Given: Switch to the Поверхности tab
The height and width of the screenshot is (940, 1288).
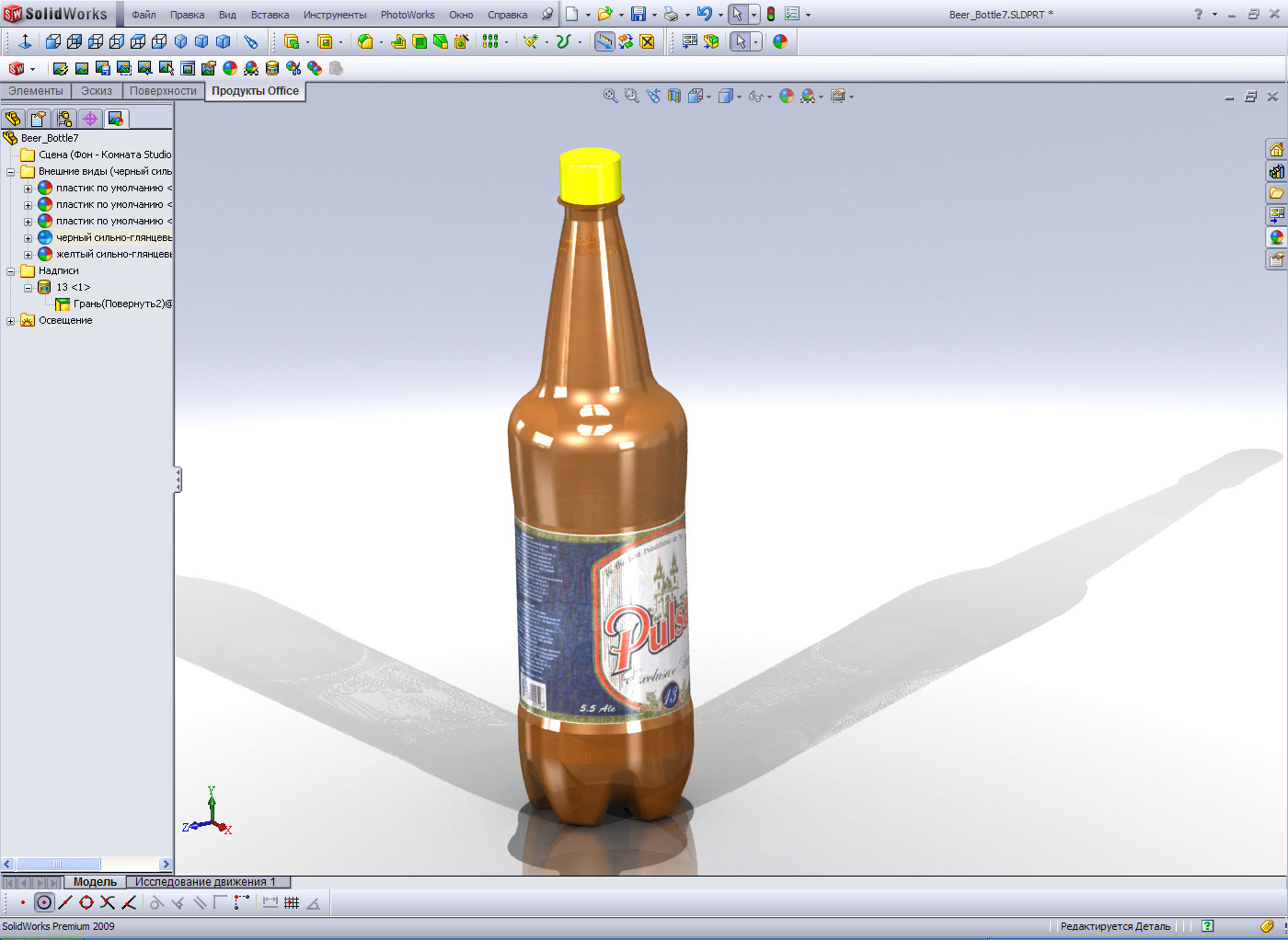Looking at the screenshot, I should [163, 91].
